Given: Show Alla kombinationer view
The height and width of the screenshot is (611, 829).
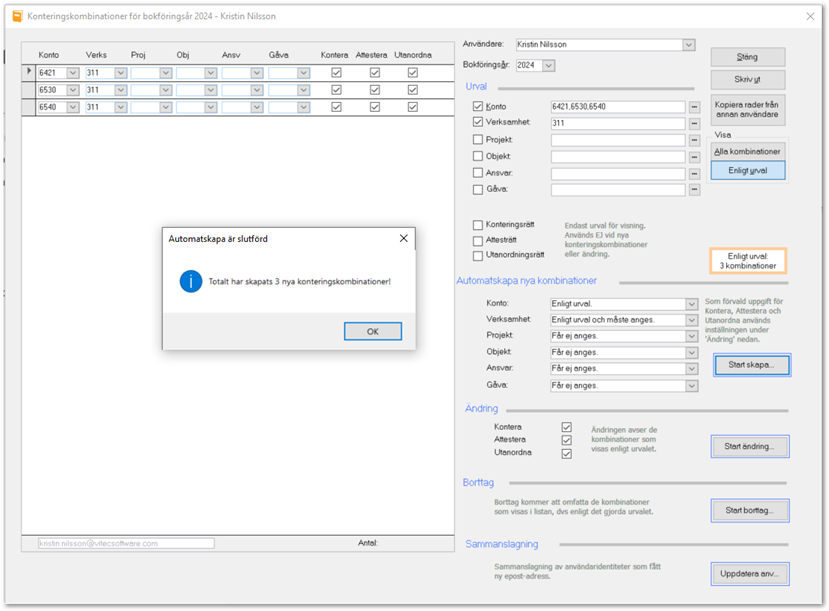Looking at the screenshot, I should point(749,151).
